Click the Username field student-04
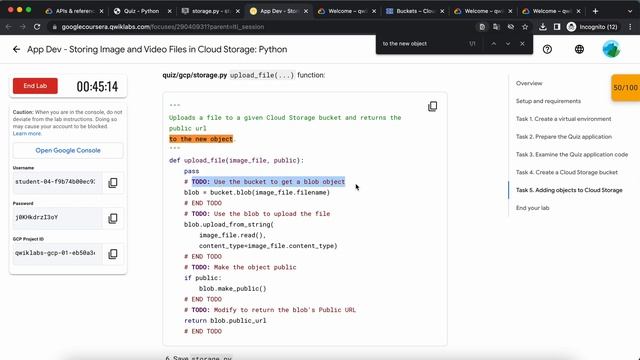This screenshot has width=640, height=360. (56, 182)
